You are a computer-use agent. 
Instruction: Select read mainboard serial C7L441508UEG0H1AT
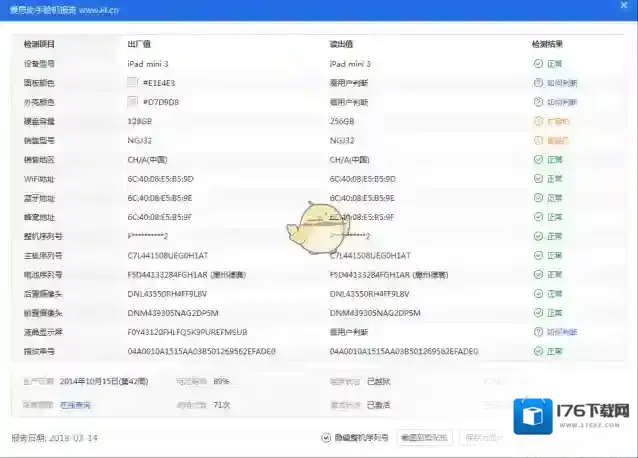(x=370, y=255)
